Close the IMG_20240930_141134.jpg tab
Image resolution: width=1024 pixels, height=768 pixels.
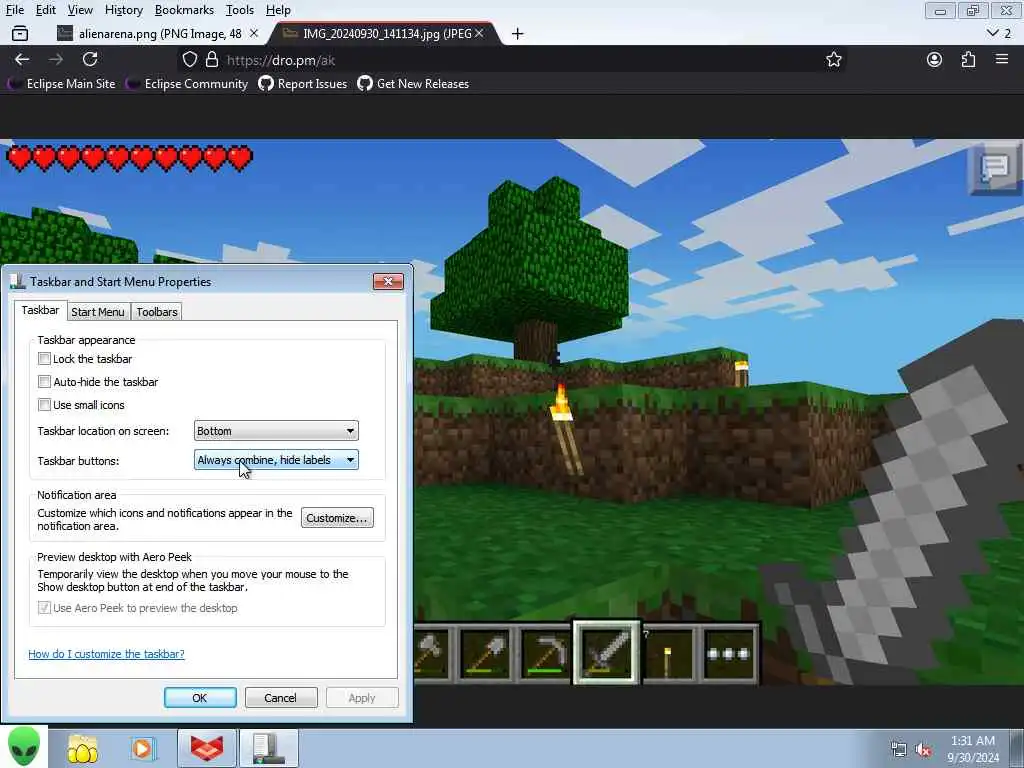pyautogui.click(x=479, y=33)
